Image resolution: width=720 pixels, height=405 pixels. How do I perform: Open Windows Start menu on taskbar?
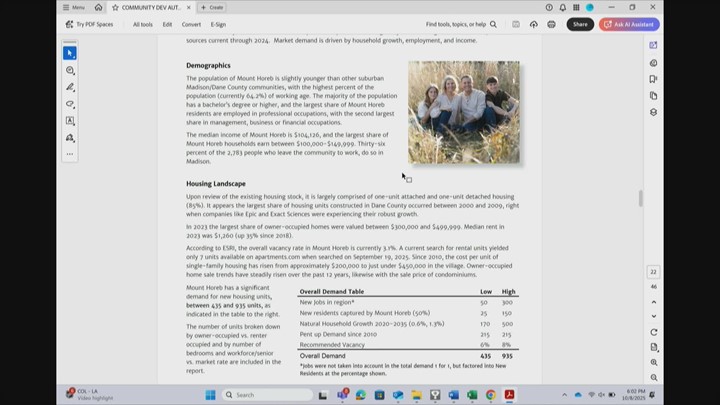[211, 395]
